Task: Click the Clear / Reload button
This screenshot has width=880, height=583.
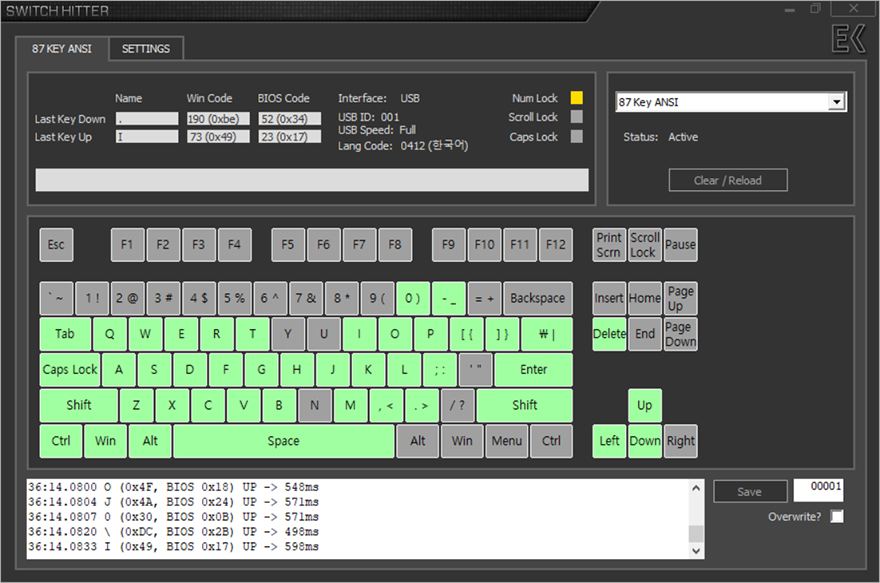Action: [727, 180]
